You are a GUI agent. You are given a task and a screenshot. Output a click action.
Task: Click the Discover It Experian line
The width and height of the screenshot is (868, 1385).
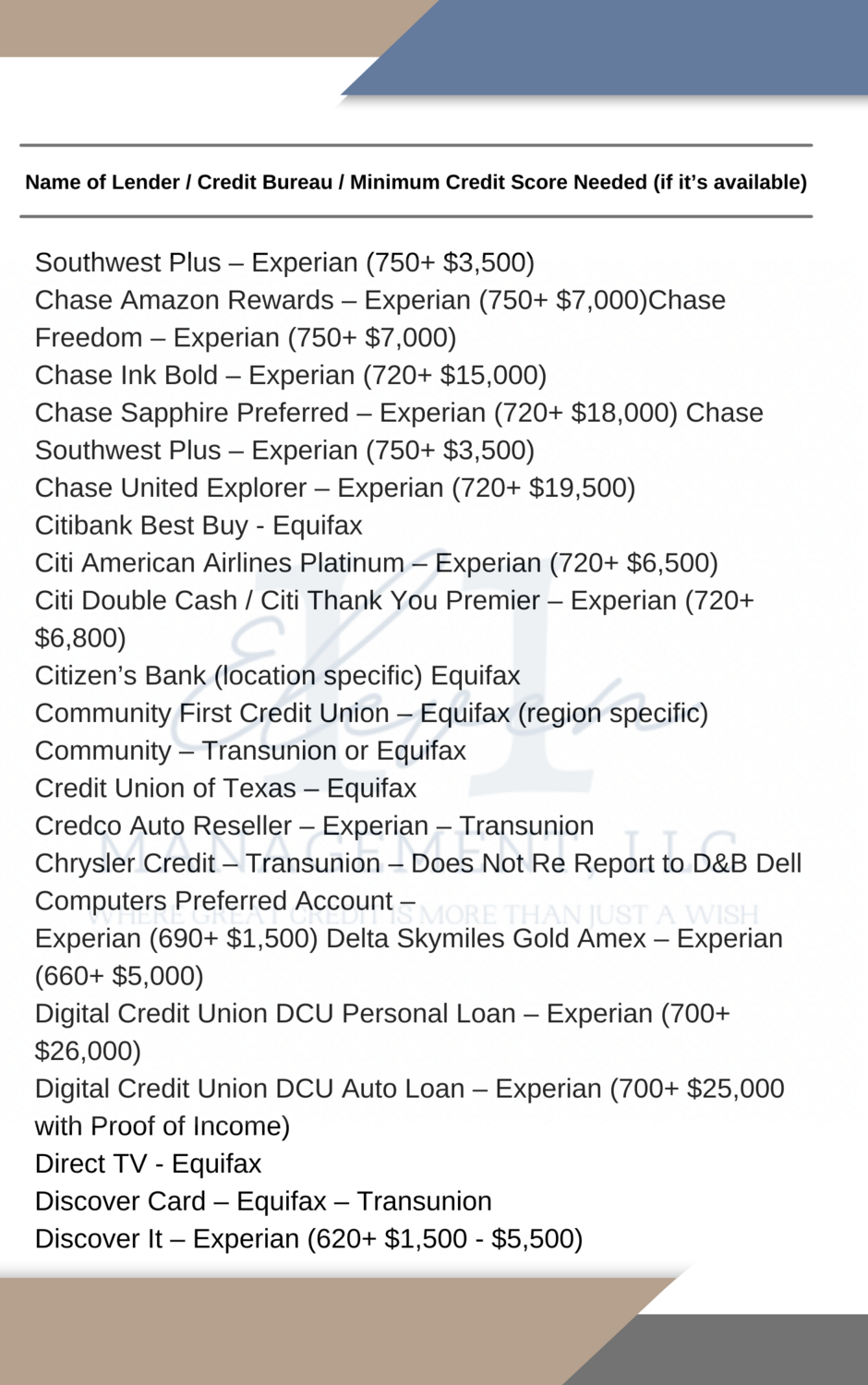click(x=308, y=1239)
